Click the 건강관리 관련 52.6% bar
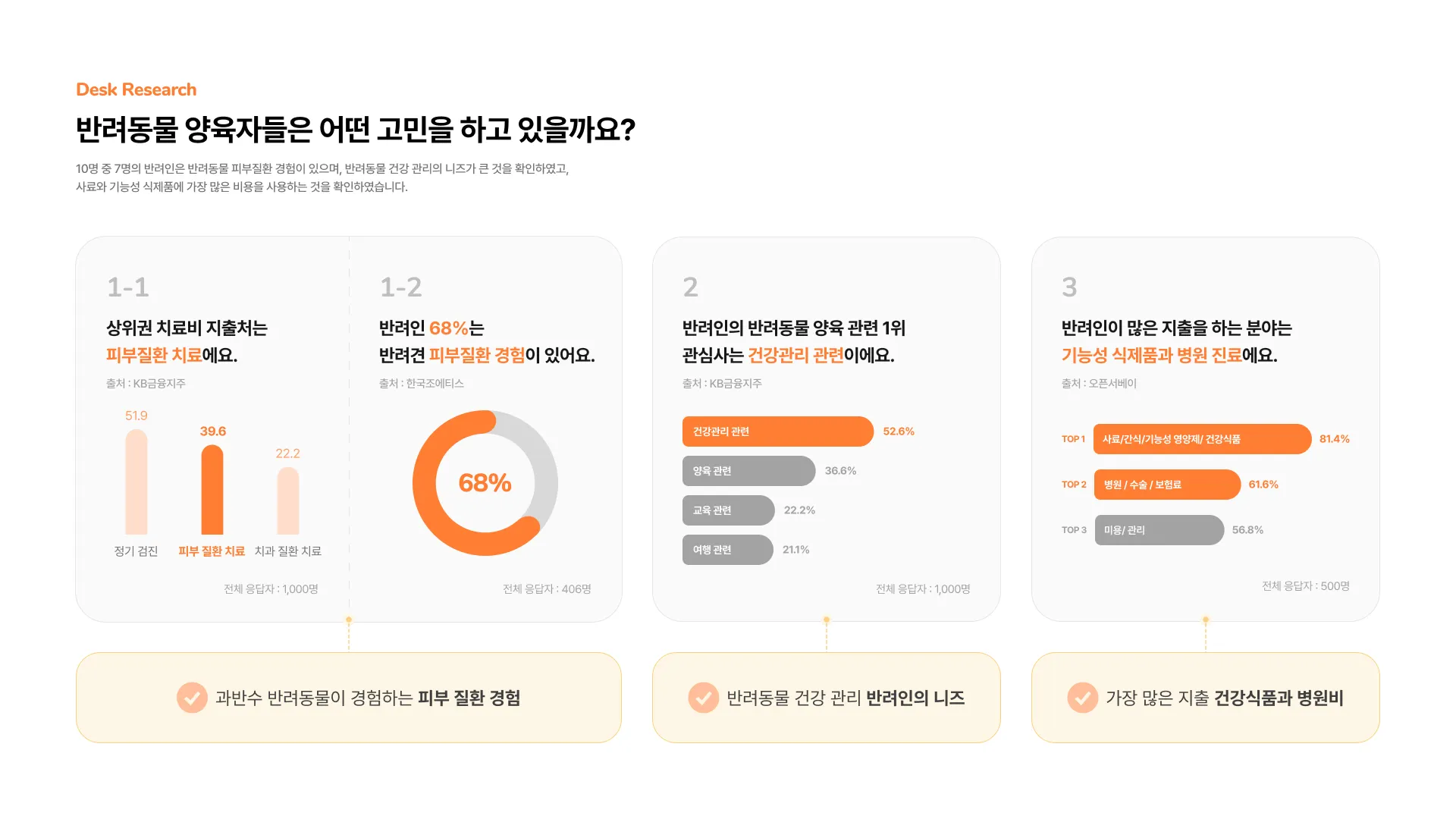This screenshot has width=1456, height=819. click(x=777, y=431)
